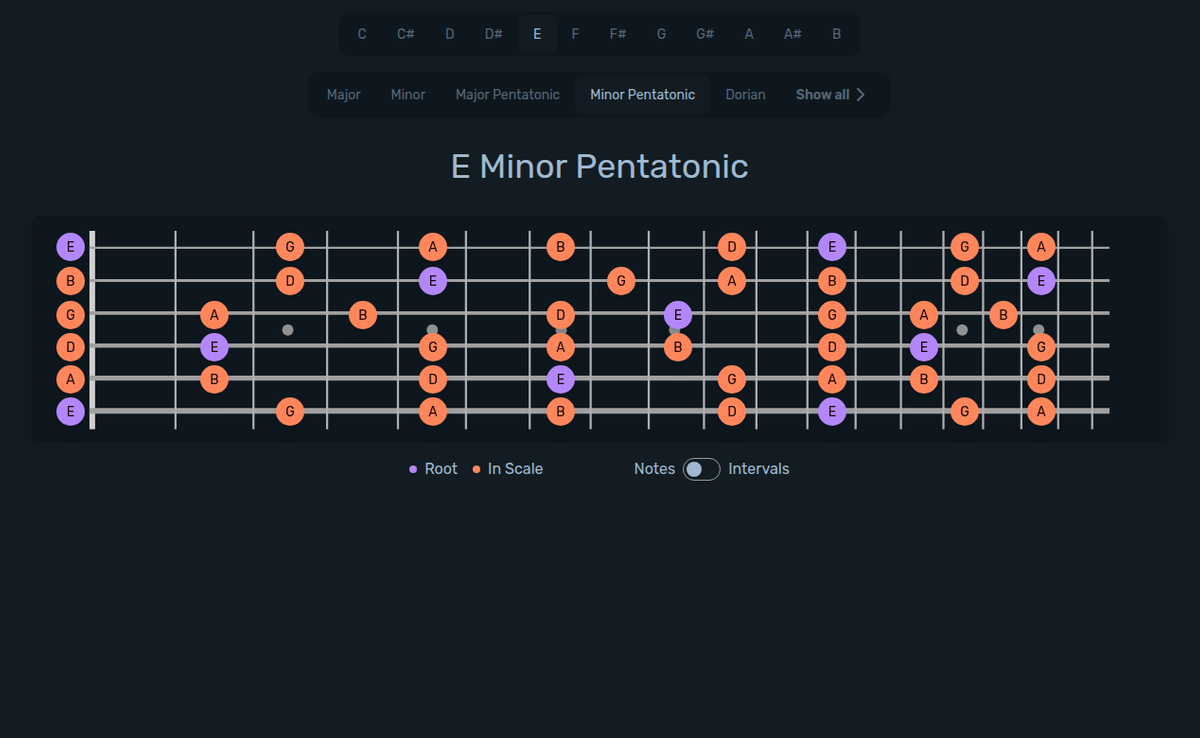Viewport: 1200px width, 738px height.
Task: Click the G note at third fret low string
Action: tap(290, 411)
